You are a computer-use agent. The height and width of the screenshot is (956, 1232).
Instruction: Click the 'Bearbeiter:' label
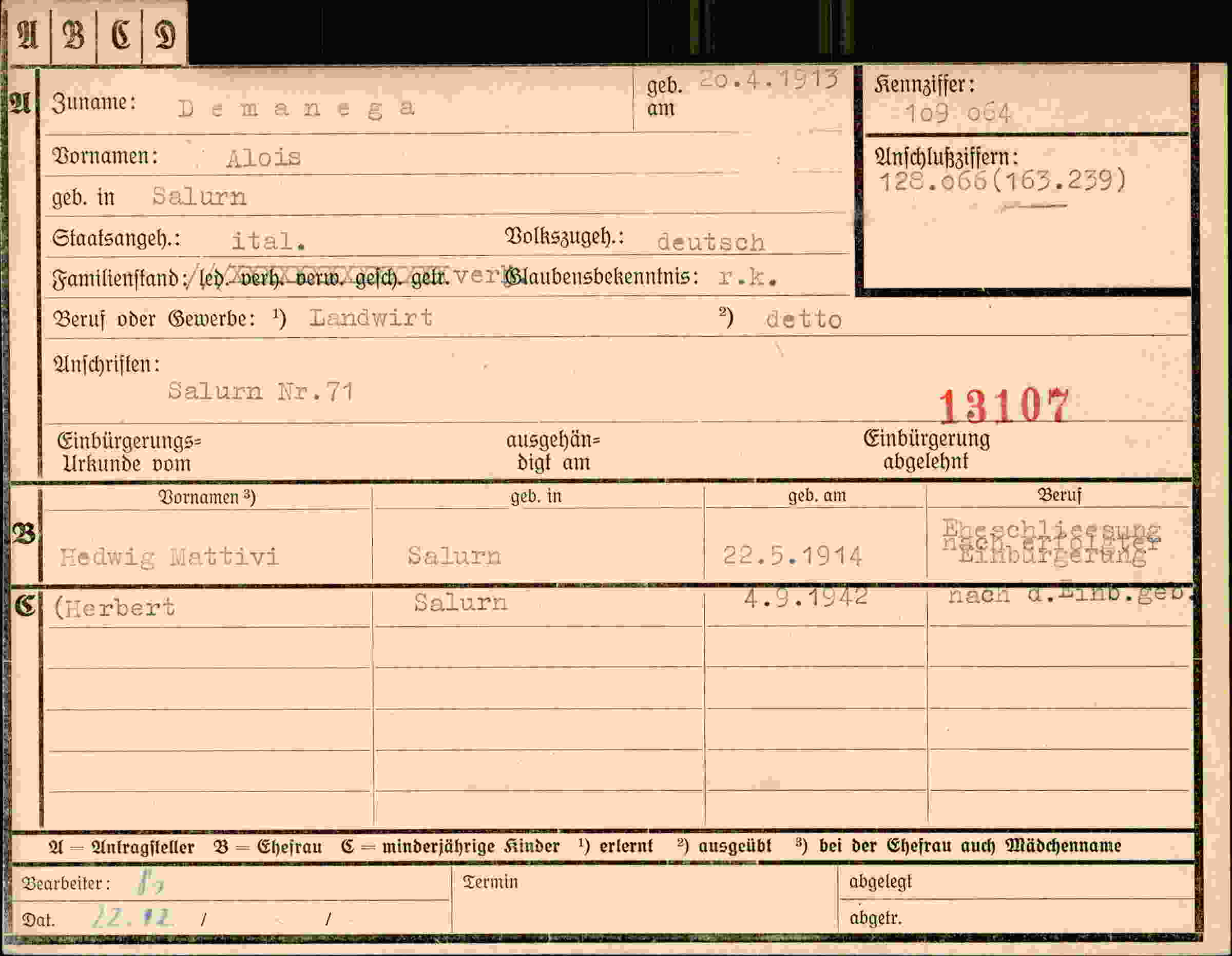click(66, 884)
